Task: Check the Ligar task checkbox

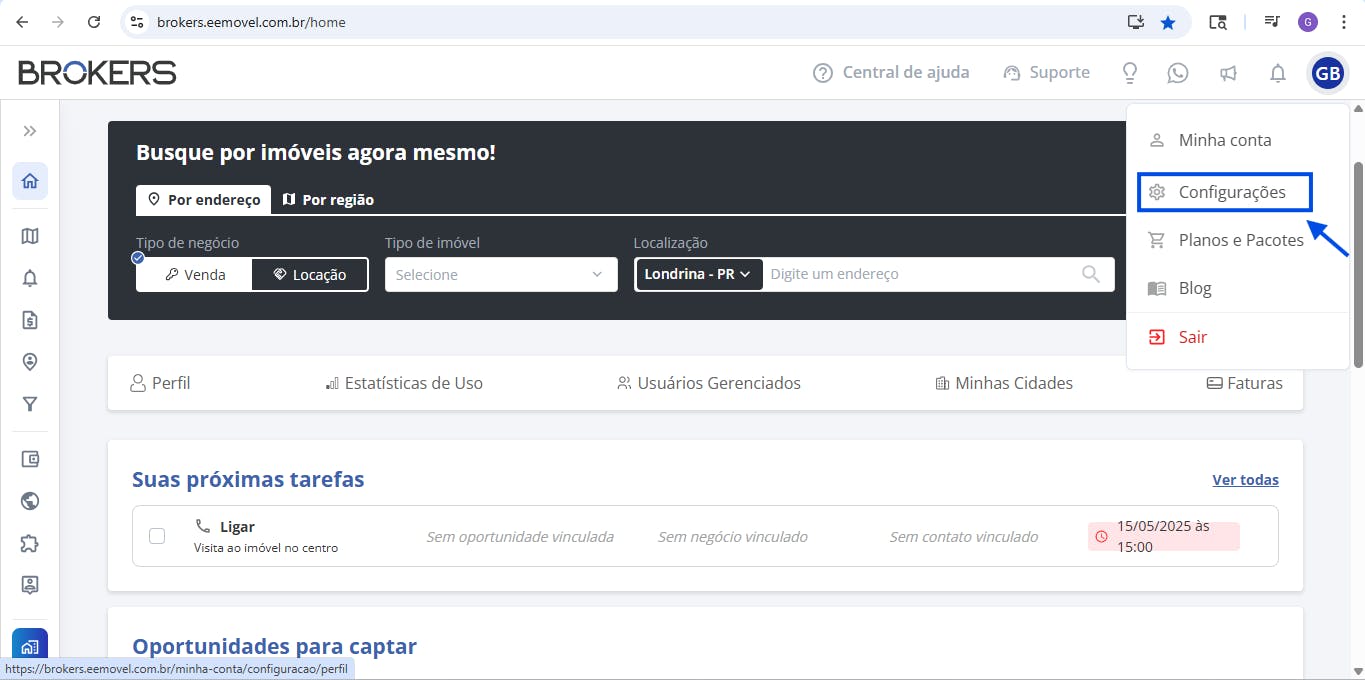Action: click(157, 536)
